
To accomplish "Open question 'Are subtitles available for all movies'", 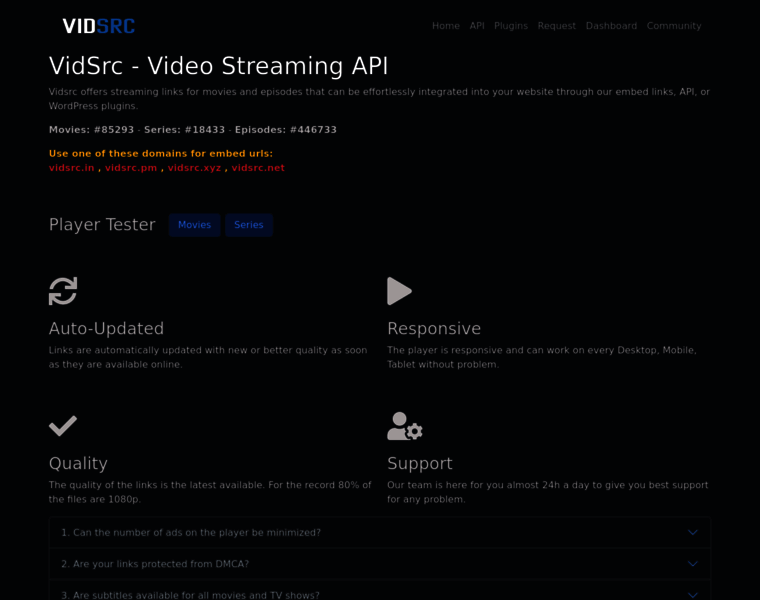I will (380, 590).
